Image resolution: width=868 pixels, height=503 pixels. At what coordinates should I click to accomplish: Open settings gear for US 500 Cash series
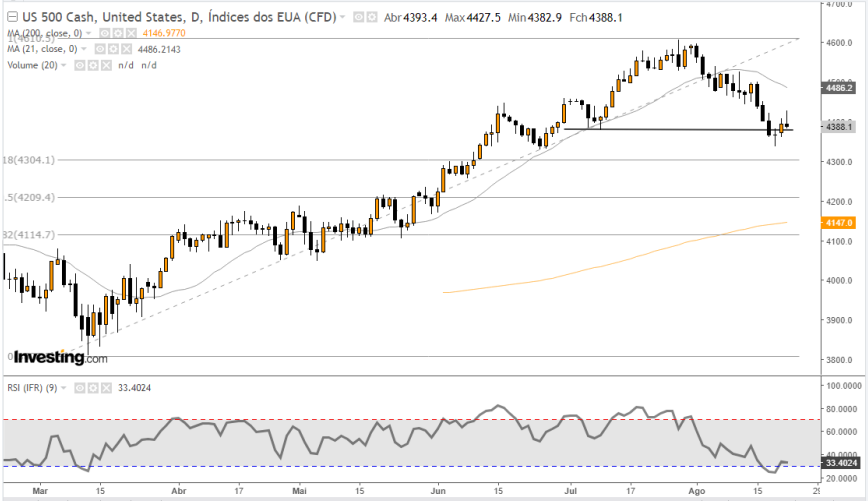[x=371, y=17]
